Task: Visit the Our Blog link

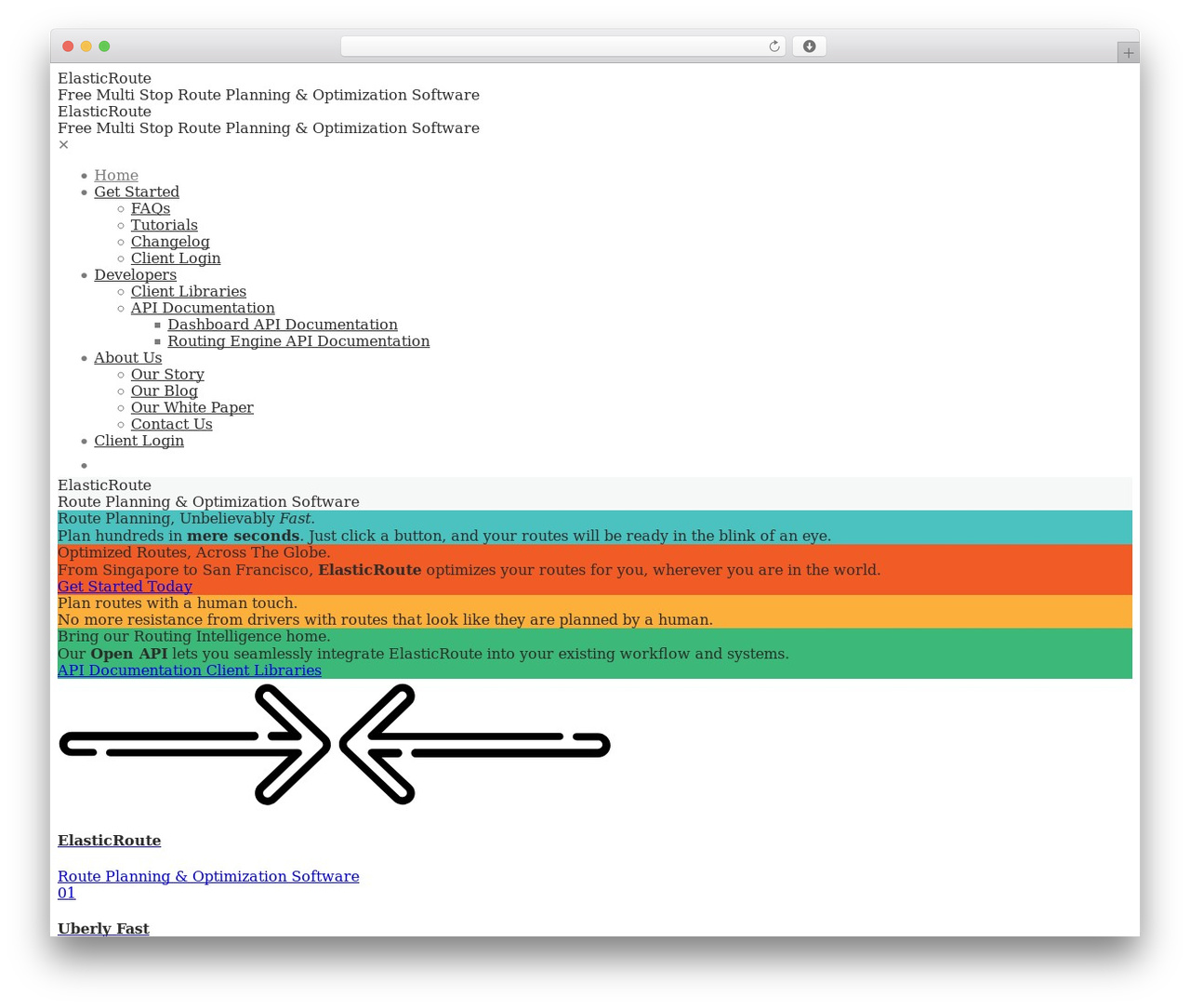Action: (x=165, y=391)
